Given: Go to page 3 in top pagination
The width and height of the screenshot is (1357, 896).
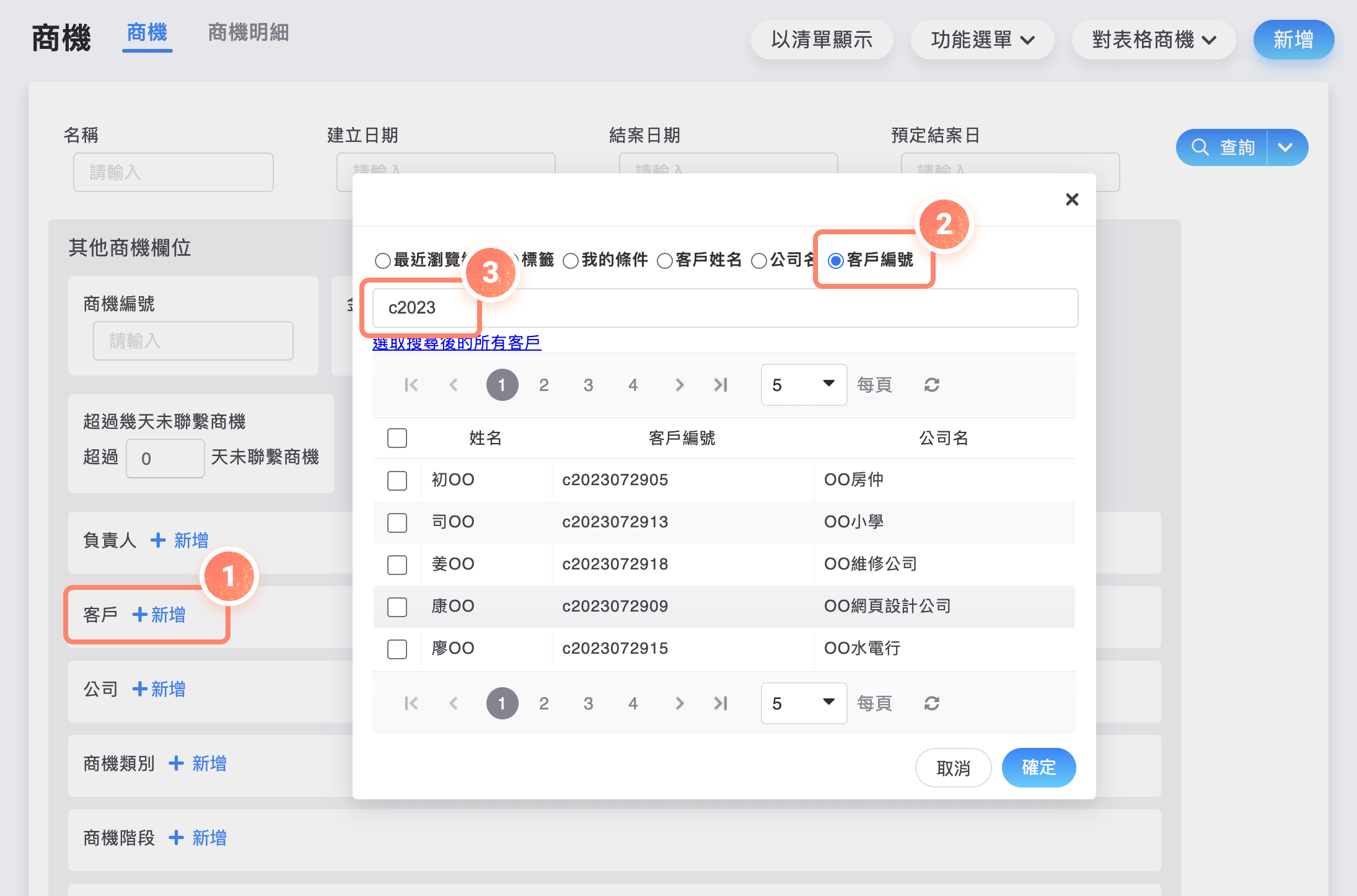Looking at the screenshot, I should [x=588, y=385].
